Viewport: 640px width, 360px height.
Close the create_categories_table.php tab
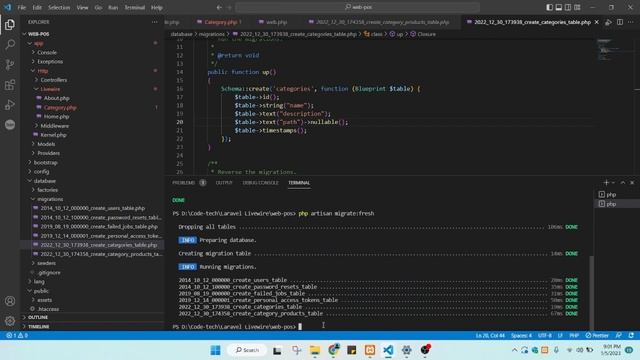(597, 22)
